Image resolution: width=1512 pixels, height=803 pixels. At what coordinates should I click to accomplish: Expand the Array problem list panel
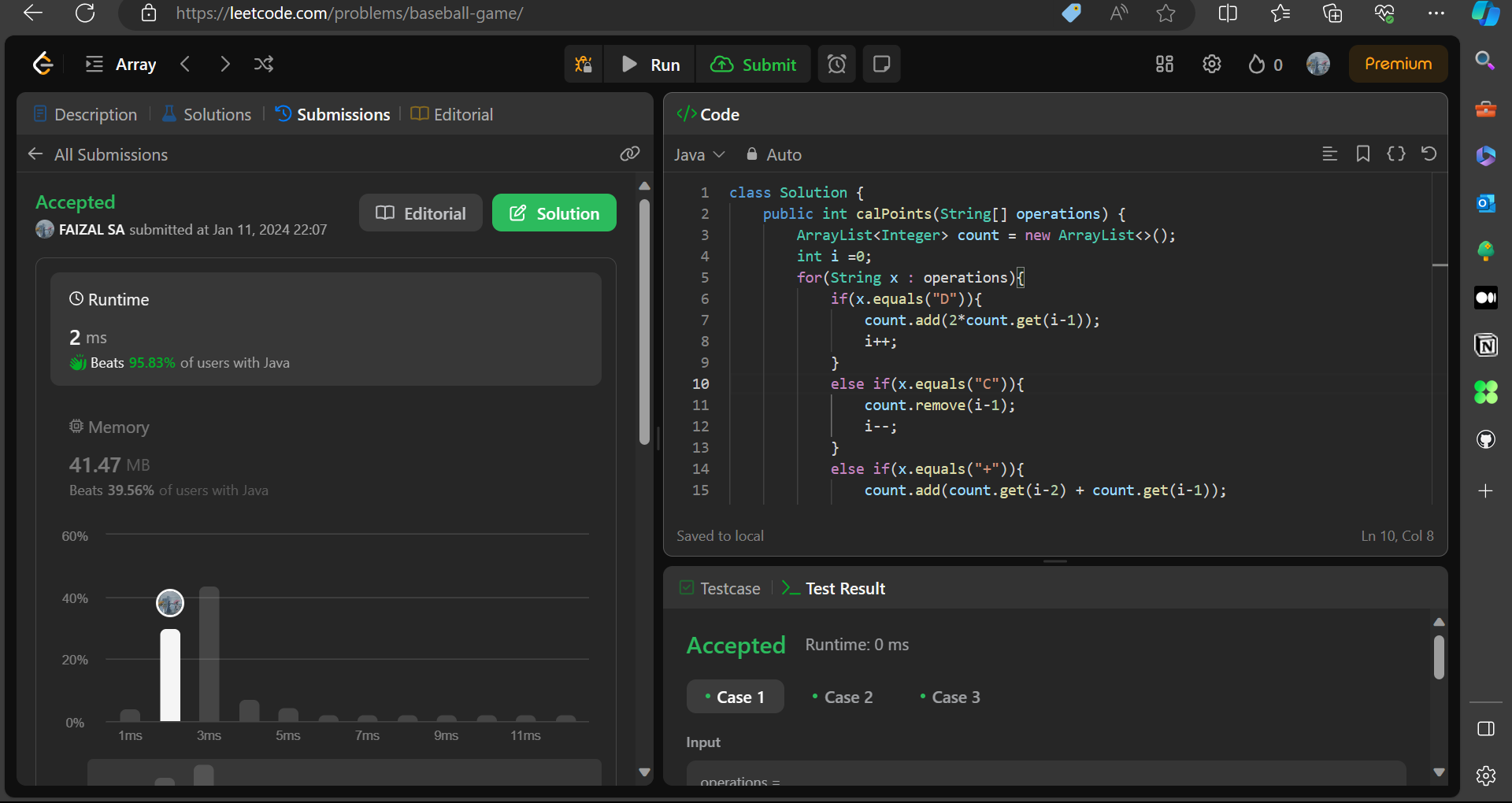(x=120, y=65)
